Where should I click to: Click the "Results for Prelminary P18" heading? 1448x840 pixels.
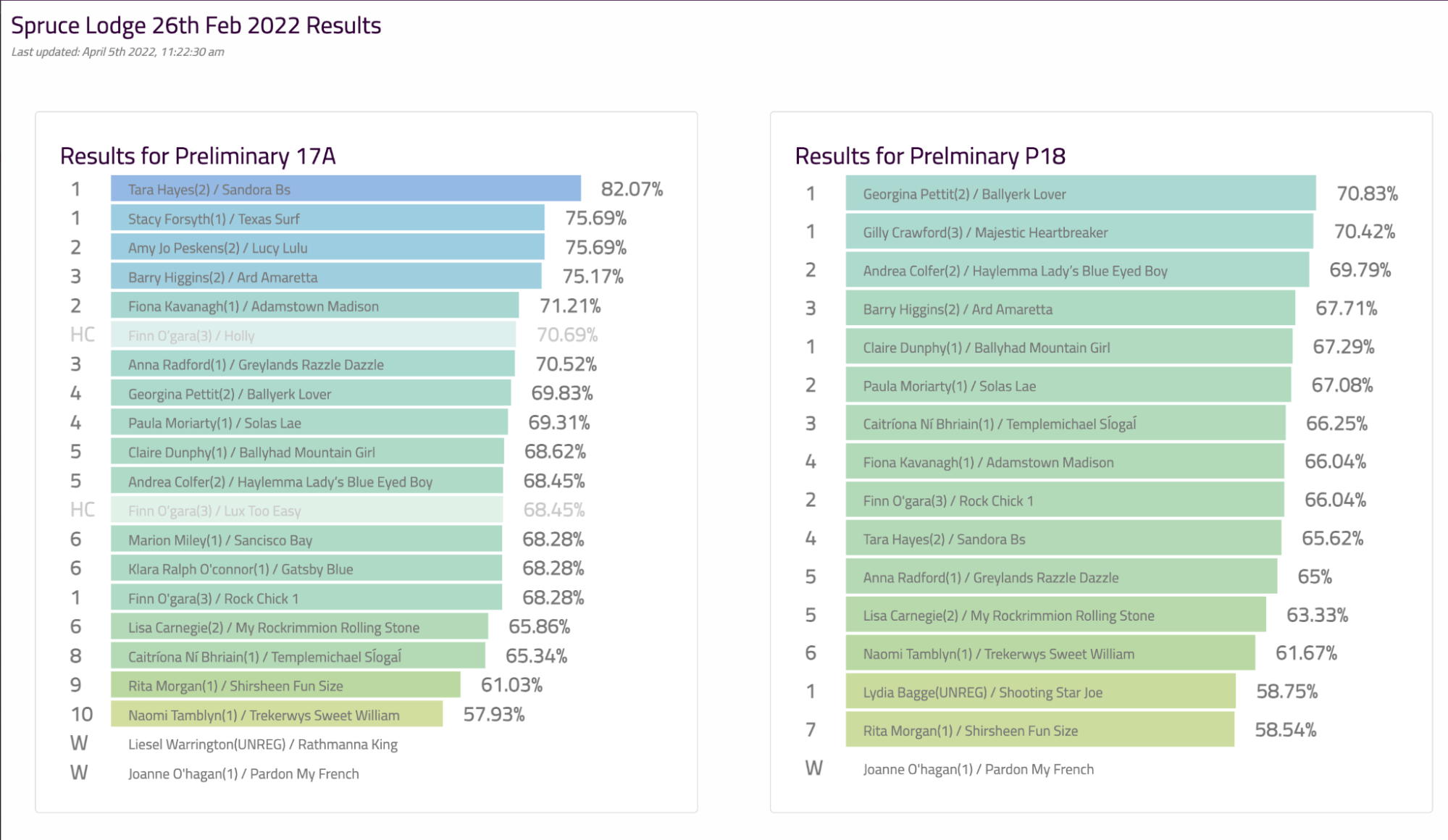click(930, 156)
